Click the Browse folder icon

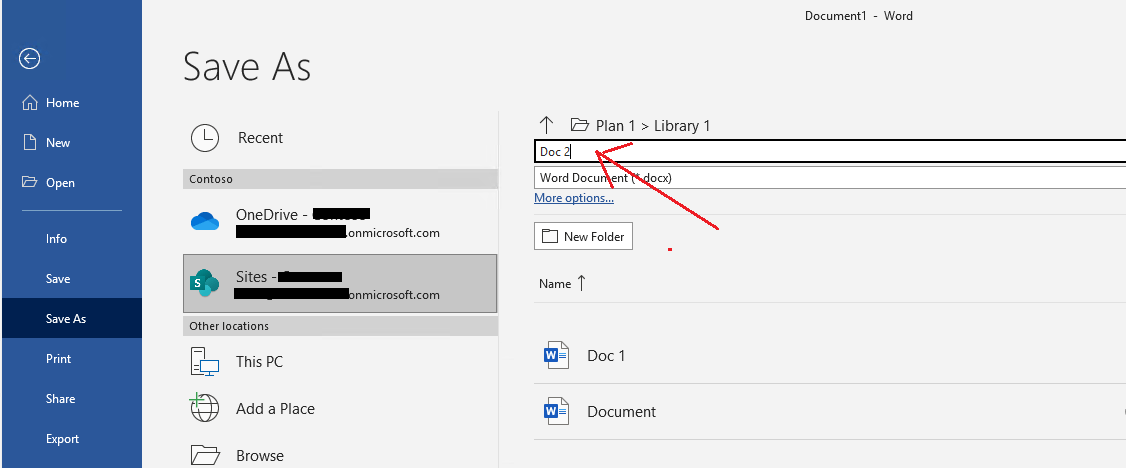pyautogui.click(x=205, y=455)
